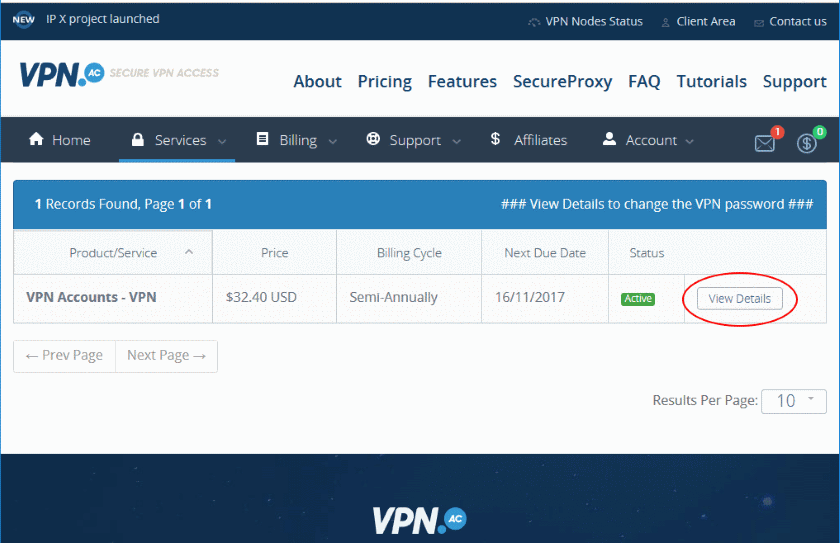Click the Prev Page button
This screenshot has height=543, width=840.
pyautogui.click(x=64, y=356)
